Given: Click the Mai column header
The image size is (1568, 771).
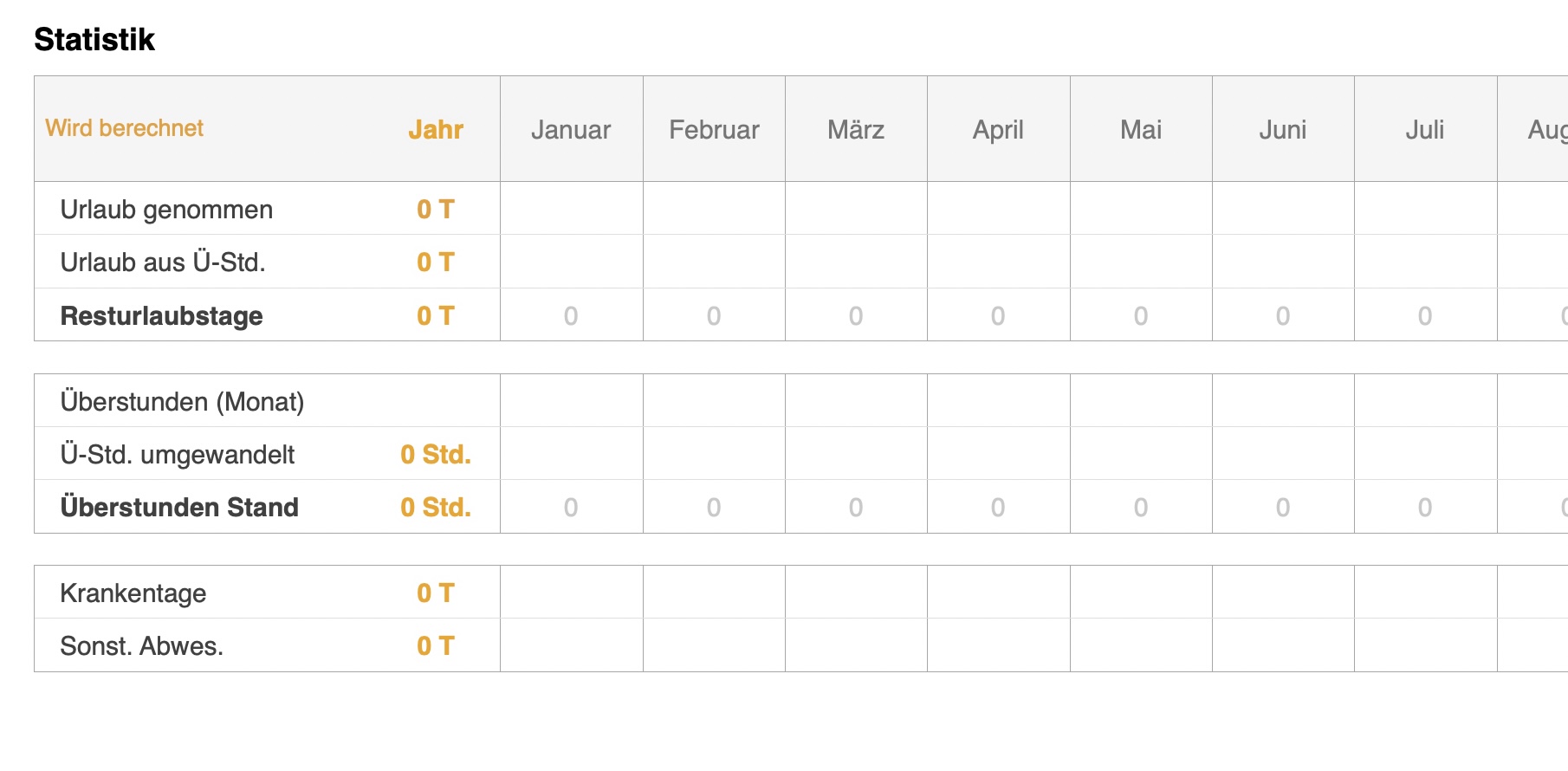Looking at the screenshot, I should coord(1141,130).
